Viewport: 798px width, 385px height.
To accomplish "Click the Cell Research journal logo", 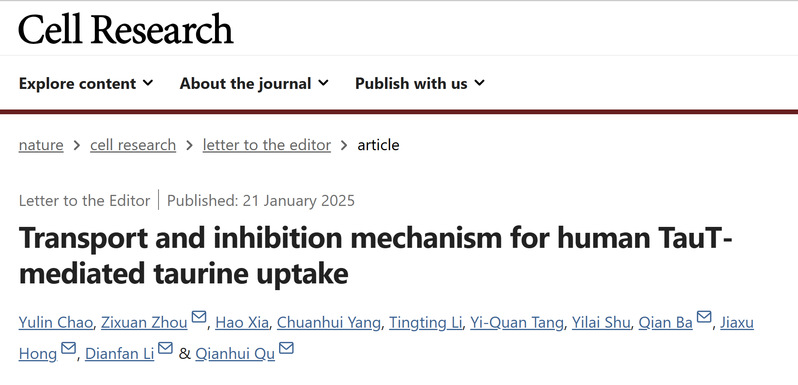I will [126, 29].
